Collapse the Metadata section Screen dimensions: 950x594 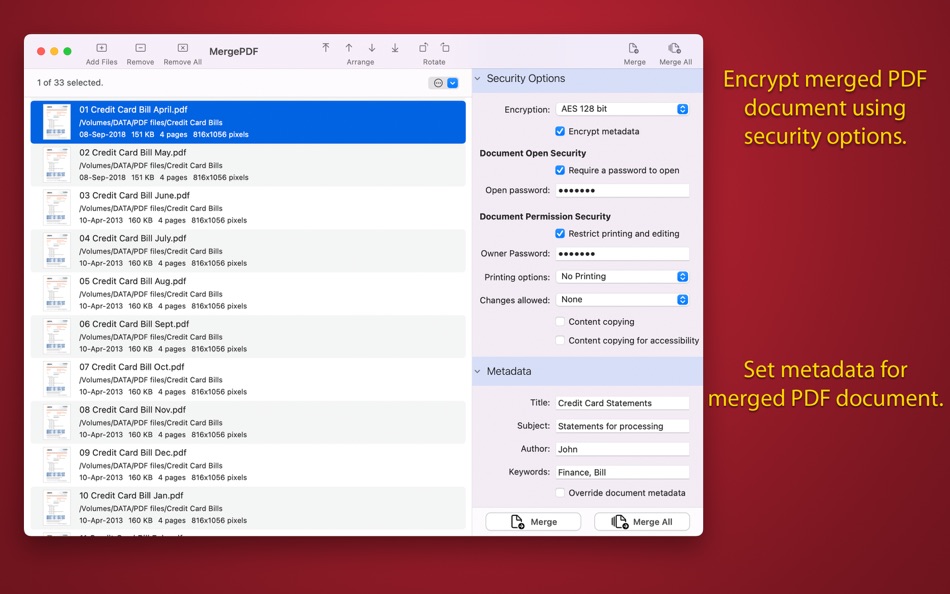[x=477, y=372]
